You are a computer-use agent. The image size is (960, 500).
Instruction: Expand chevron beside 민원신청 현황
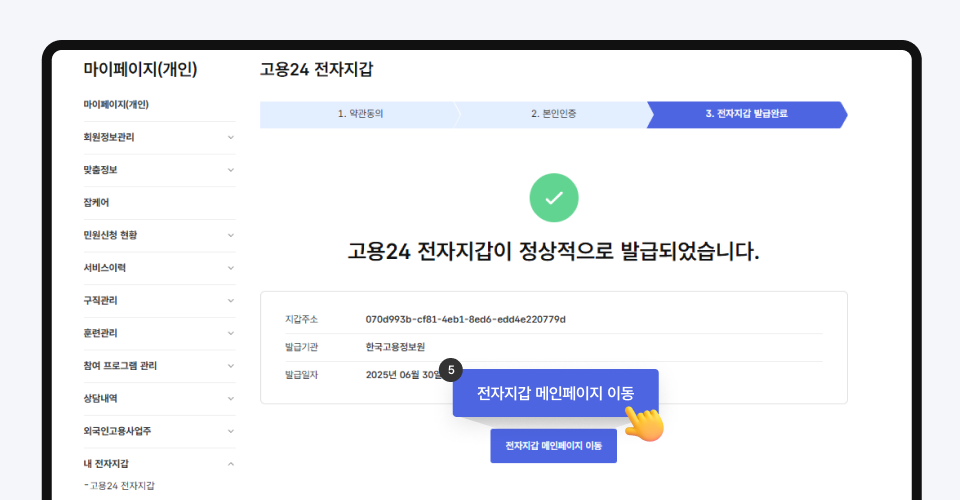(231, 235)
